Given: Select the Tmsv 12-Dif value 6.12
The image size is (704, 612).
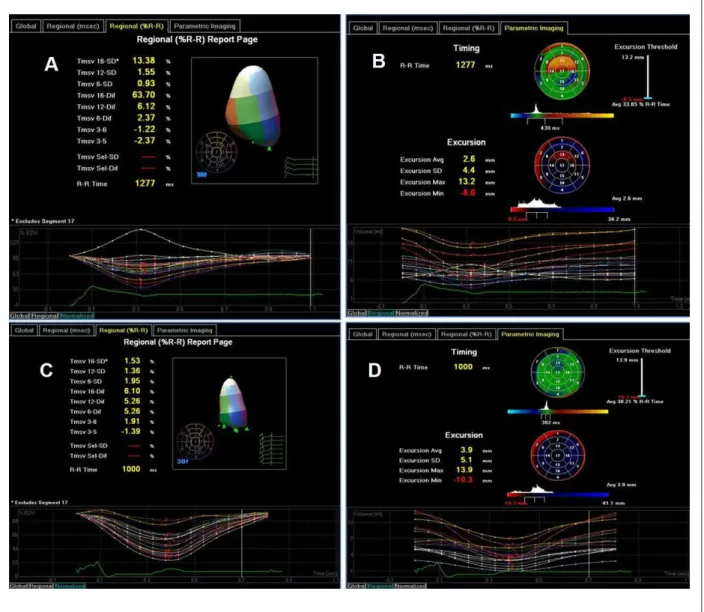Looking at the screenshot, I should coord(146,106).
